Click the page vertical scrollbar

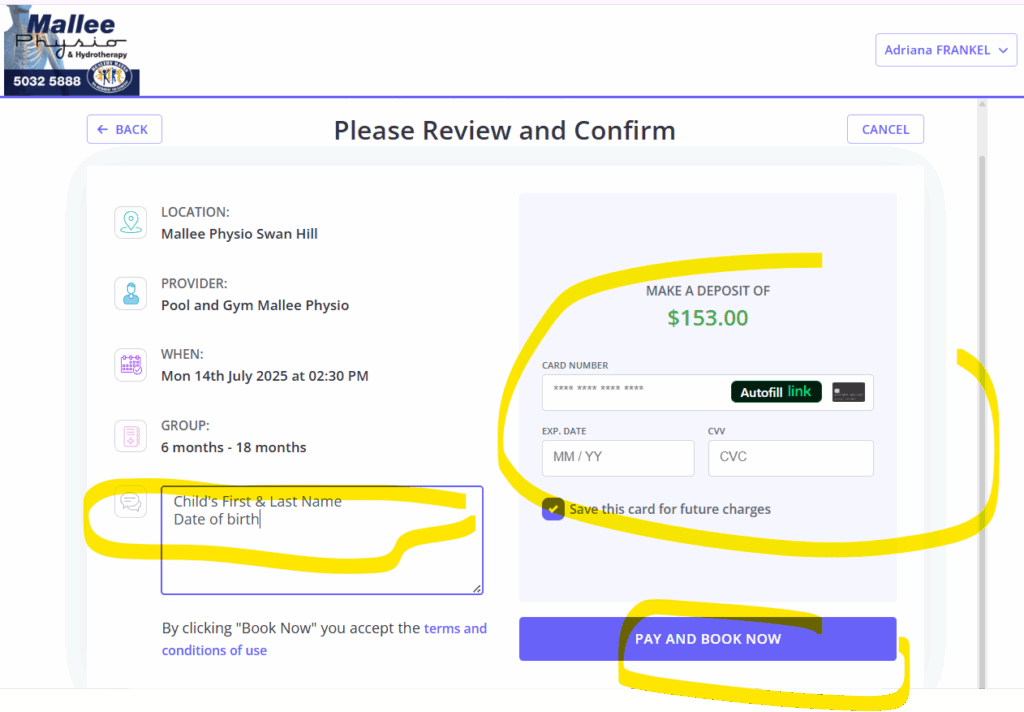coord(982,400)
